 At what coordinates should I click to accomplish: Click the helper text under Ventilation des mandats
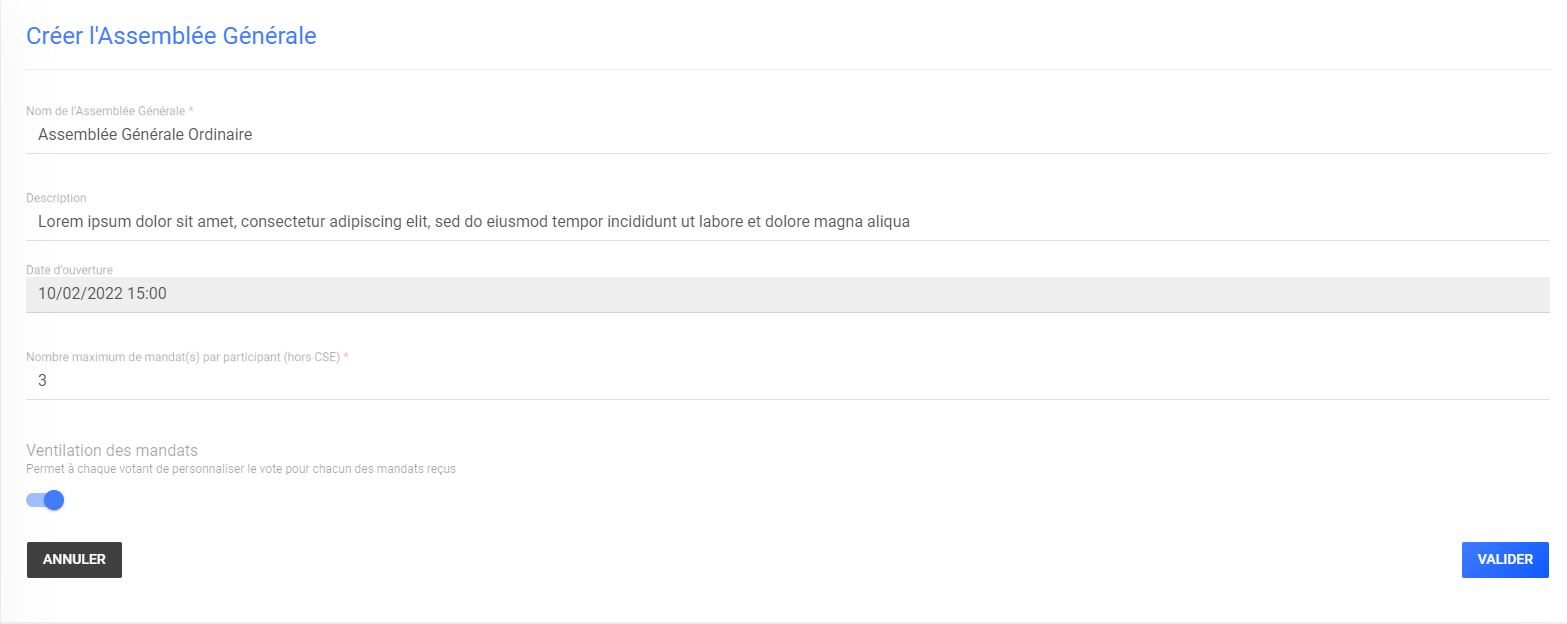(x=241, y=469)
